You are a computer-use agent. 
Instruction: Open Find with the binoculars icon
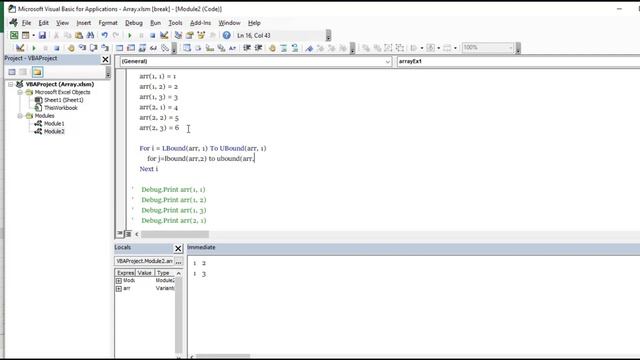90,36
